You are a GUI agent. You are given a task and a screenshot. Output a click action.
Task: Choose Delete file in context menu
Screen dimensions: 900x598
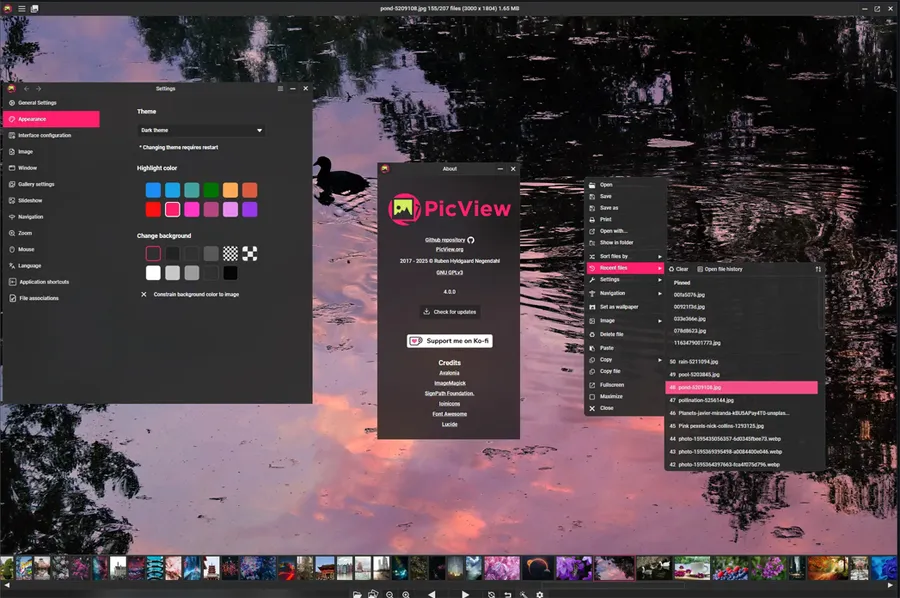coord(625,334)
